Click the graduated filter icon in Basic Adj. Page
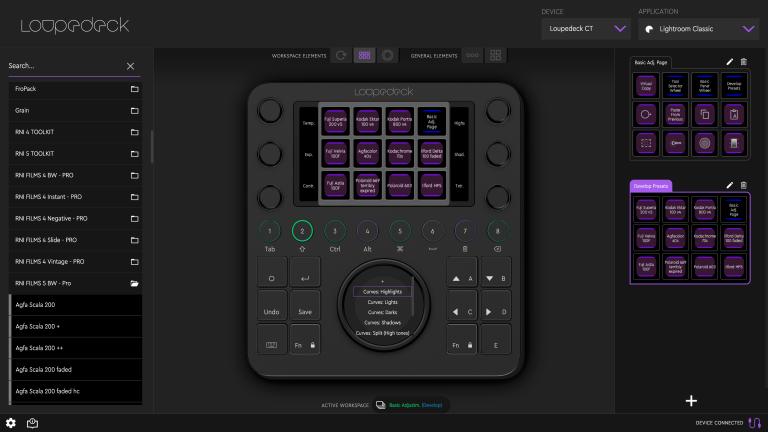The width and height of the screenshot is (768, 432). pos(734,144)
